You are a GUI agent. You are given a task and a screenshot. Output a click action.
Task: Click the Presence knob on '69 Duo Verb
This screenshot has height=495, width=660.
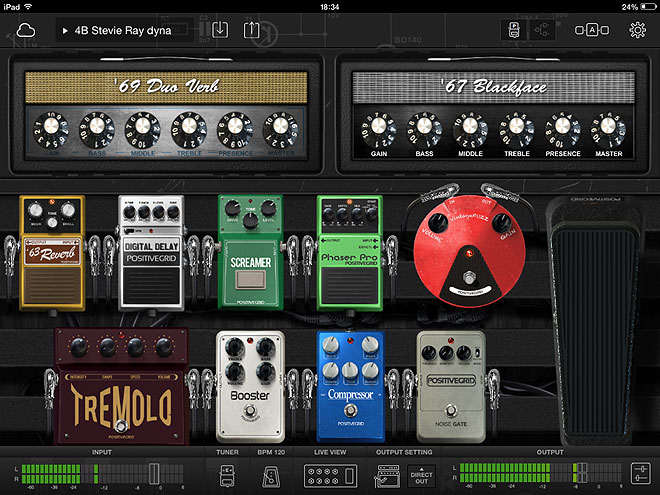coord(235,130)
